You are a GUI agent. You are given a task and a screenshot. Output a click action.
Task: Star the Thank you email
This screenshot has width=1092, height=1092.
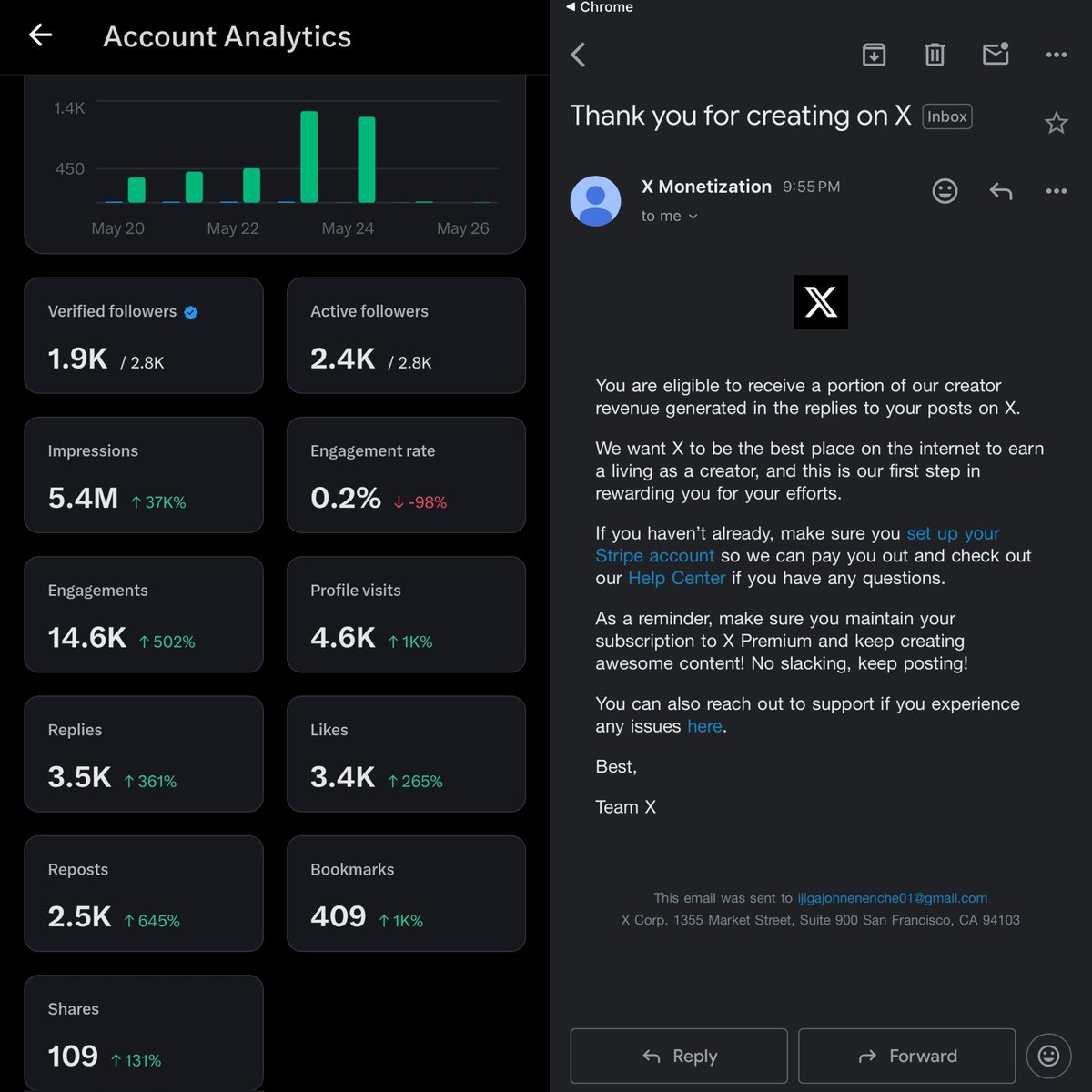1056,122
